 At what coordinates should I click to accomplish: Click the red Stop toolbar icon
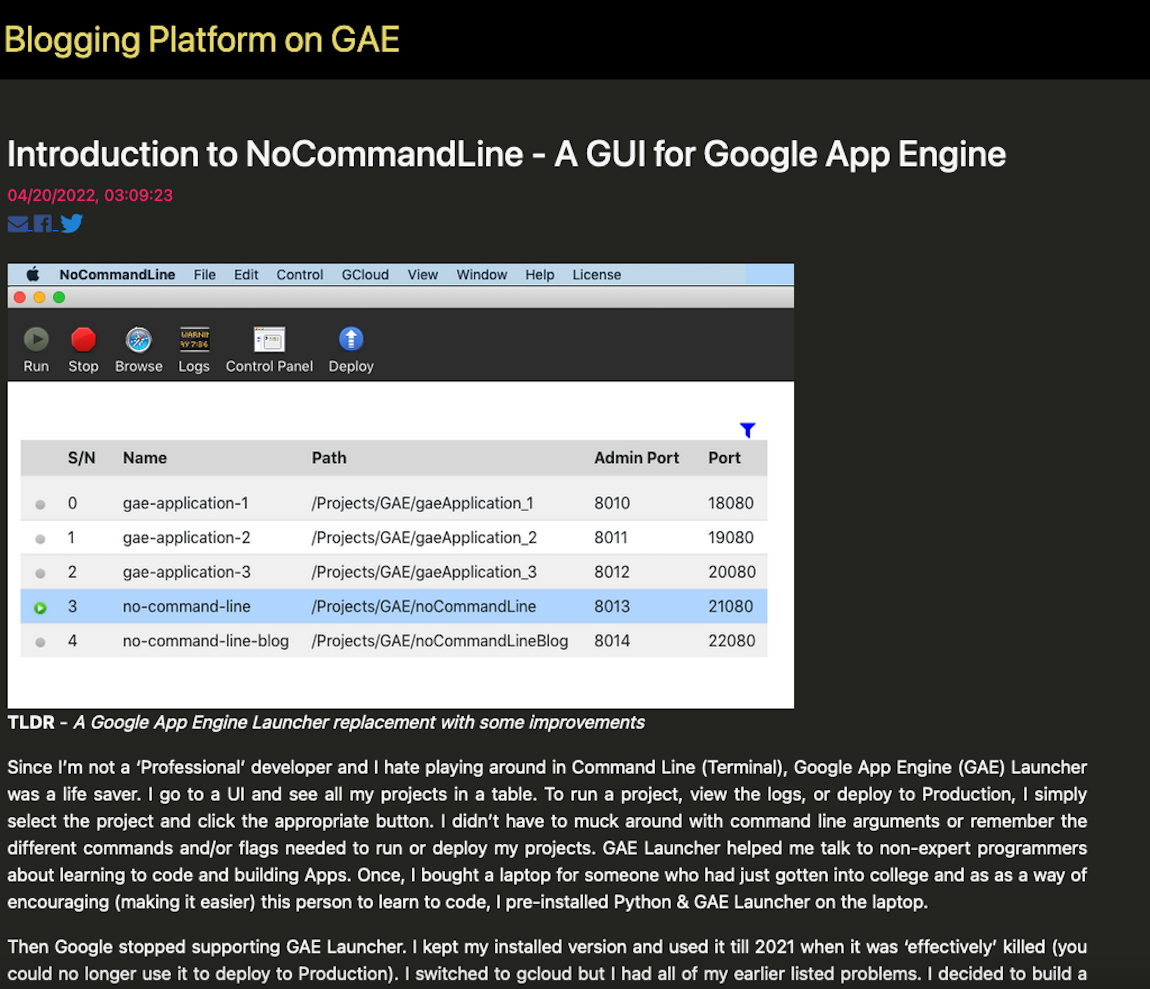pyautogui.click(x=83, y=340)
